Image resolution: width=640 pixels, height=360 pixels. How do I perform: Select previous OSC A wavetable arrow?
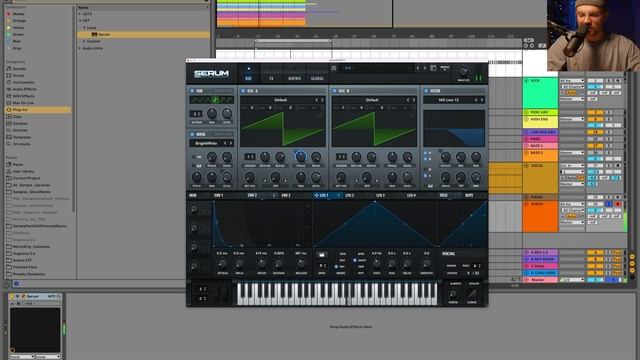(316, 100)
